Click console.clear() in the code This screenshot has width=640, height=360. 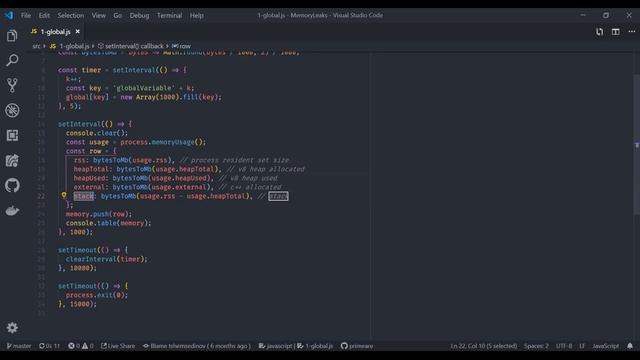point(97,133)
